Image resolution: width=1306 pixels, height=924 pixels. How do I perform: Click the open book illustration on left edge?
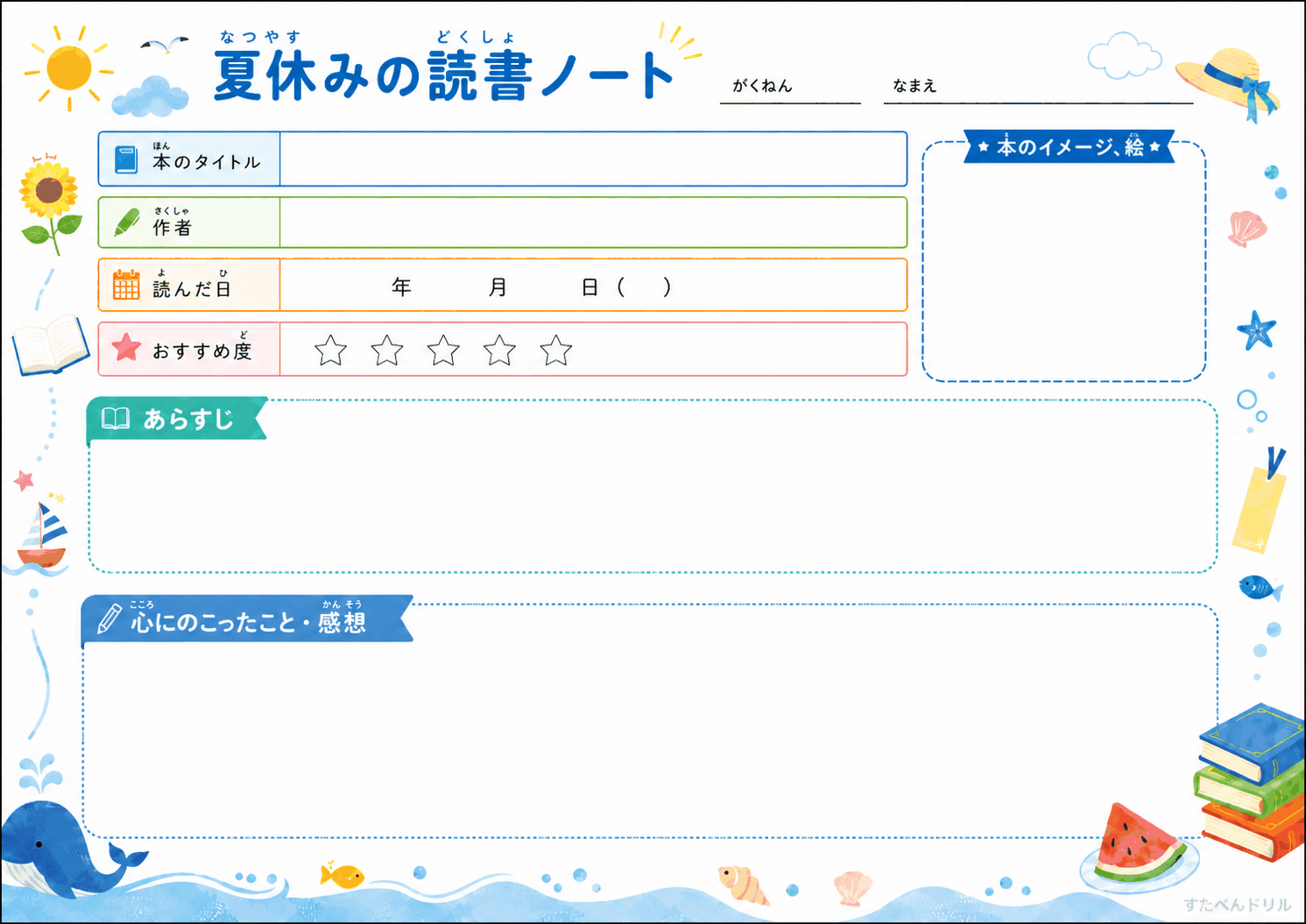50,345
